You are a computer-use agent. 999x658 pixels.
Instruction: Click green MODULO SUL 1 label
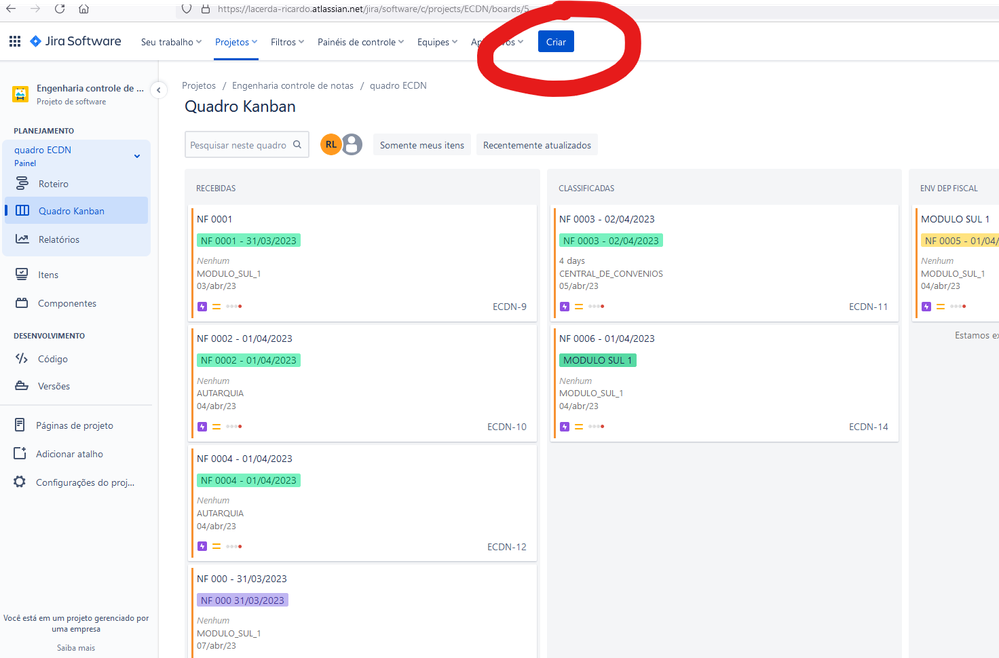(x=598, y=361)
